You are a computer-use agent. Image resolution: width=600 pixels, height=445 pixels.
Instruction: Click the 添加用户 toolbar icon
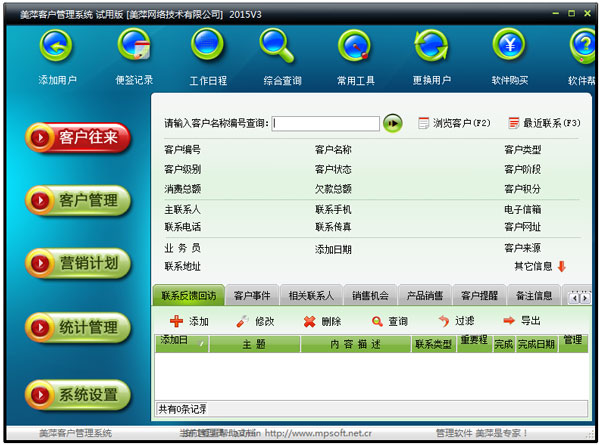57,46
